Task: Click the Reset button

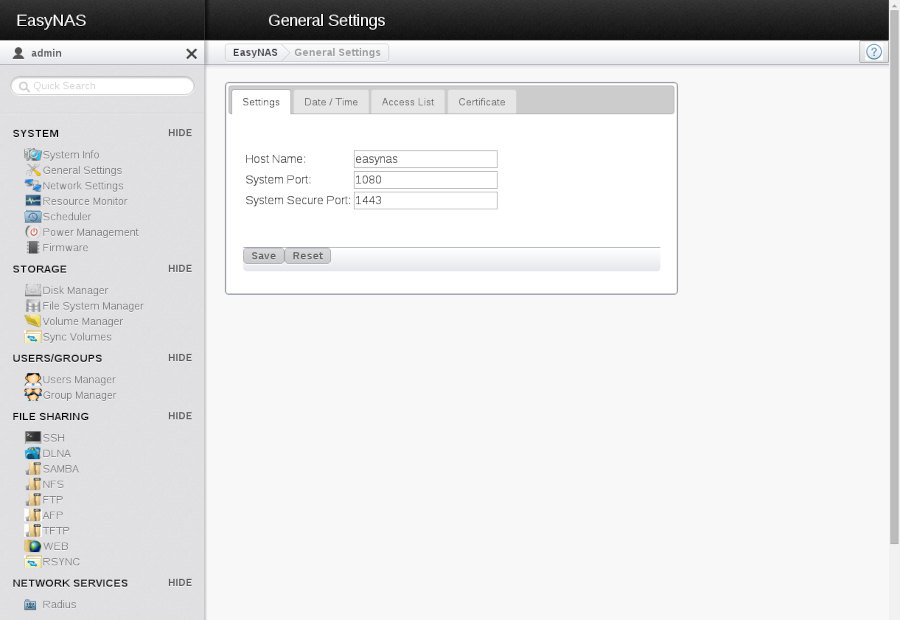Action: 308,256
